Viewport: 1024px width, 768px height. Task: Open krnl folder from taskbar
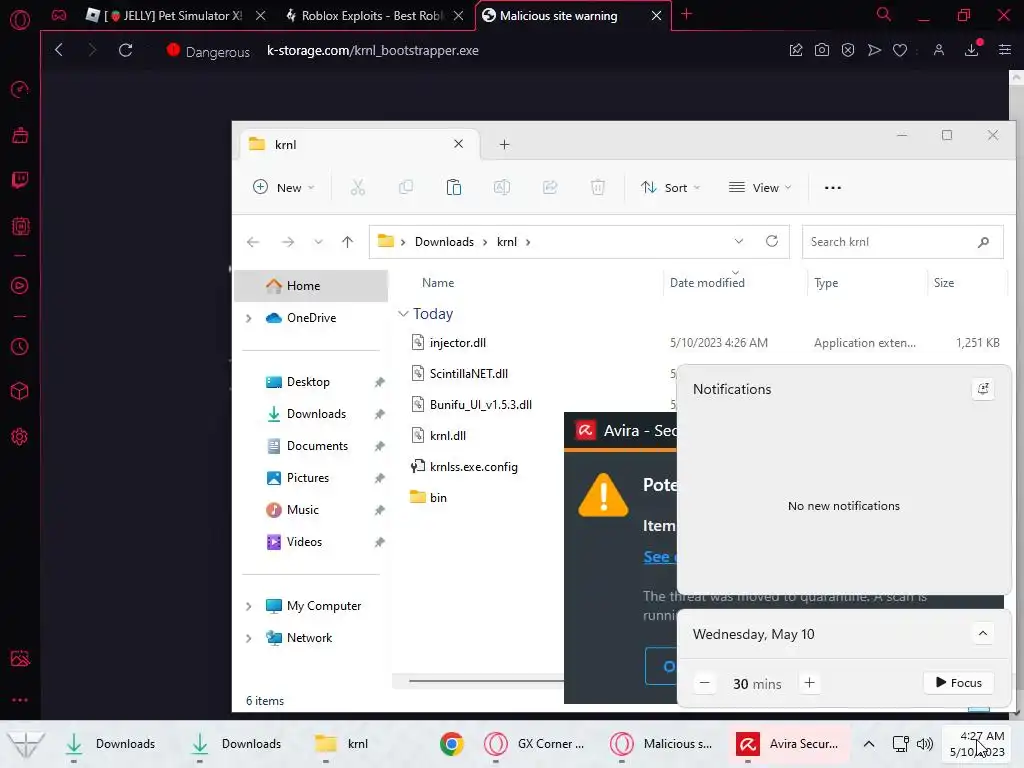tap(342, 744)
